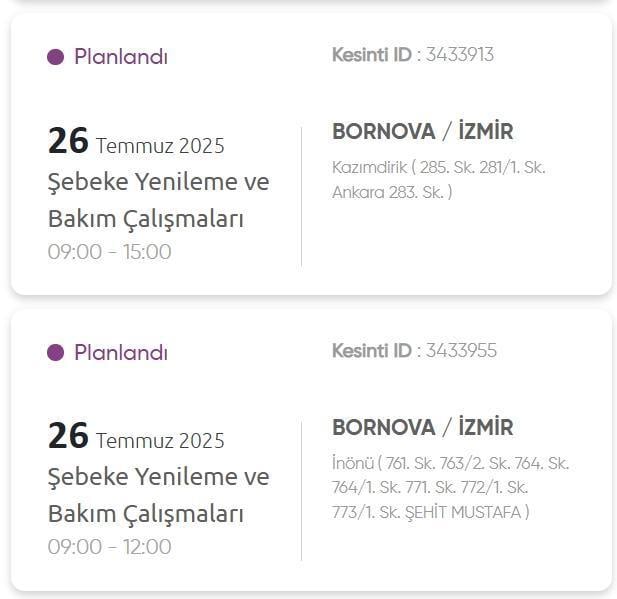Click the 09:00 - 12:00 time range
The height and width of the screenshot is (599, 617).
click(109, 547)
